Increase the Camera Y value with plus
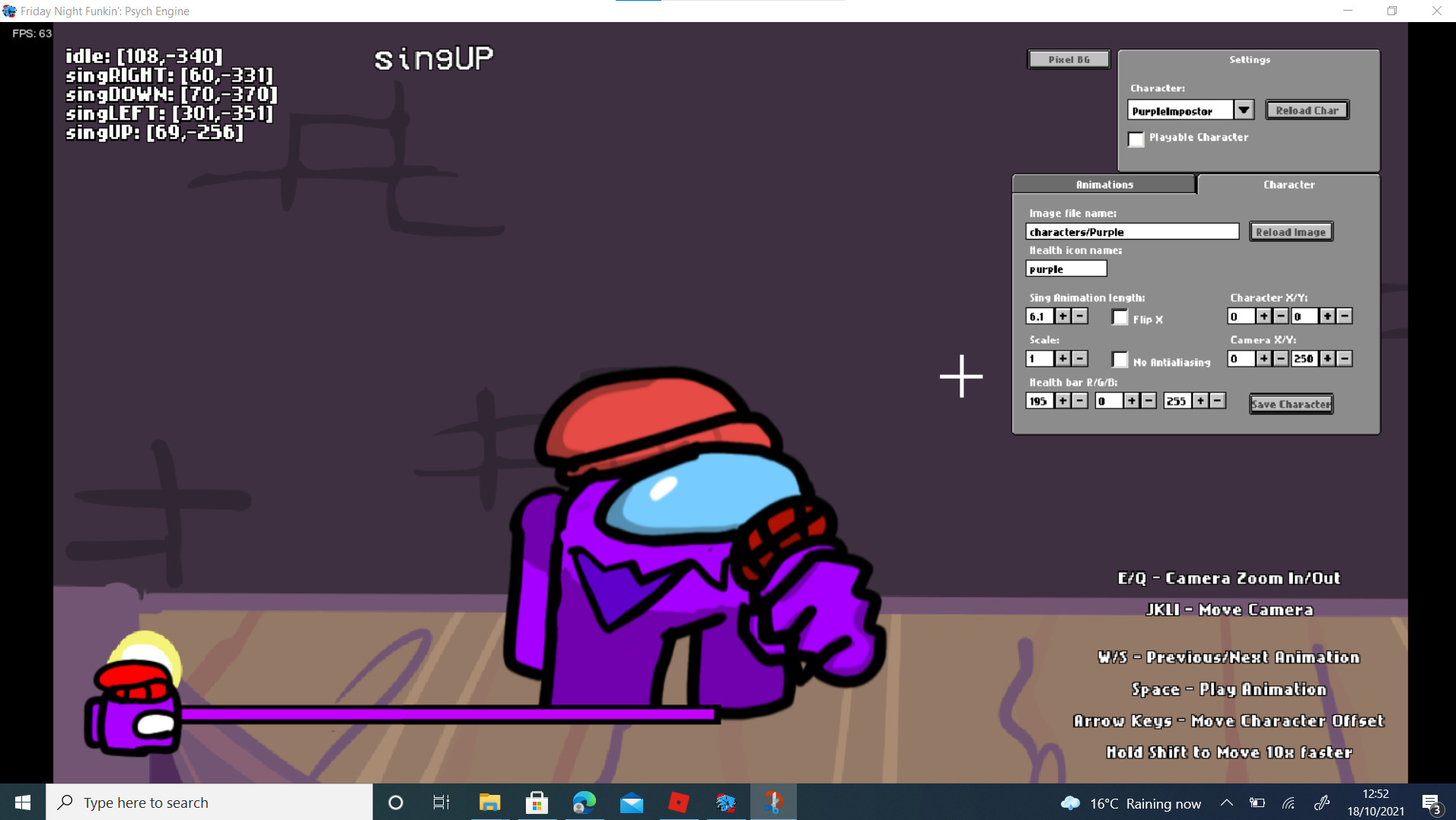1456x820 pixels. tap(1329, 358)
